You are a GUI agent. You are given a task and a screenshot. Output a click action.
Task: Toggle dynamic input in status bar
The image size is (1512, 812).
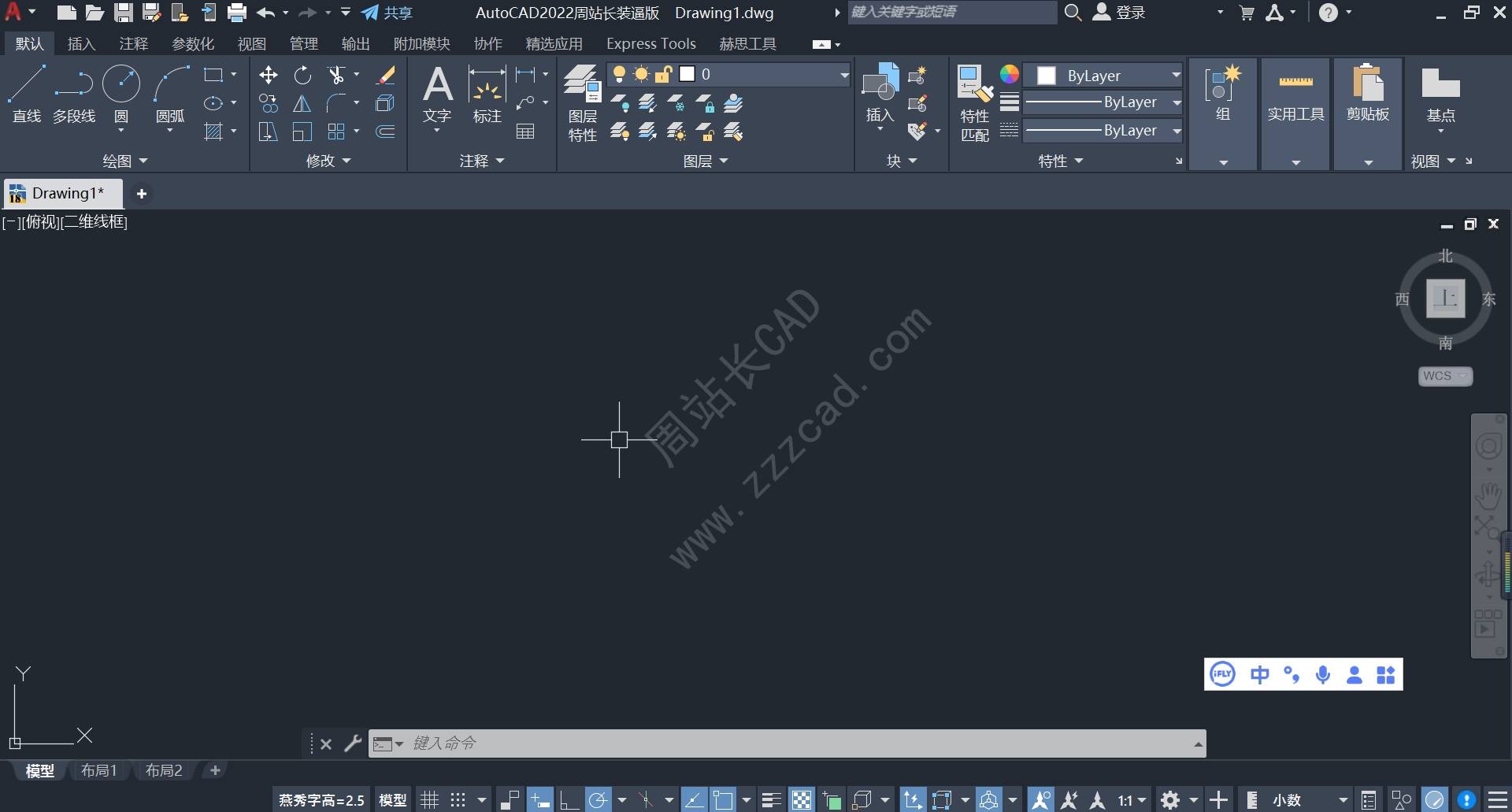(540, 800)
